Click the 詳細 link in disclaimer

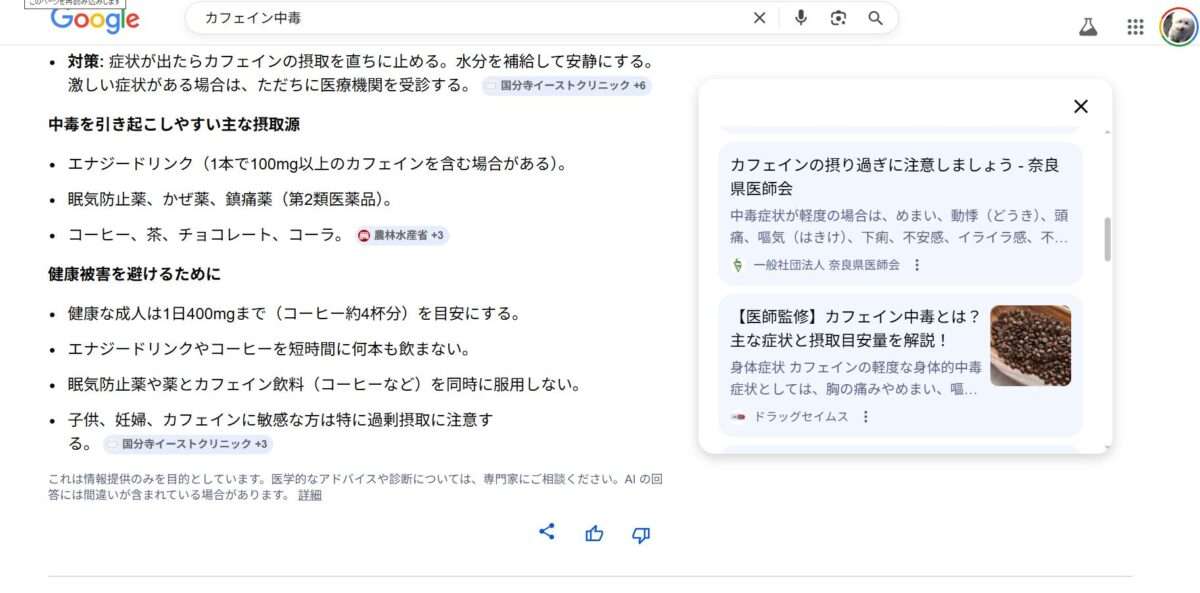310,495
